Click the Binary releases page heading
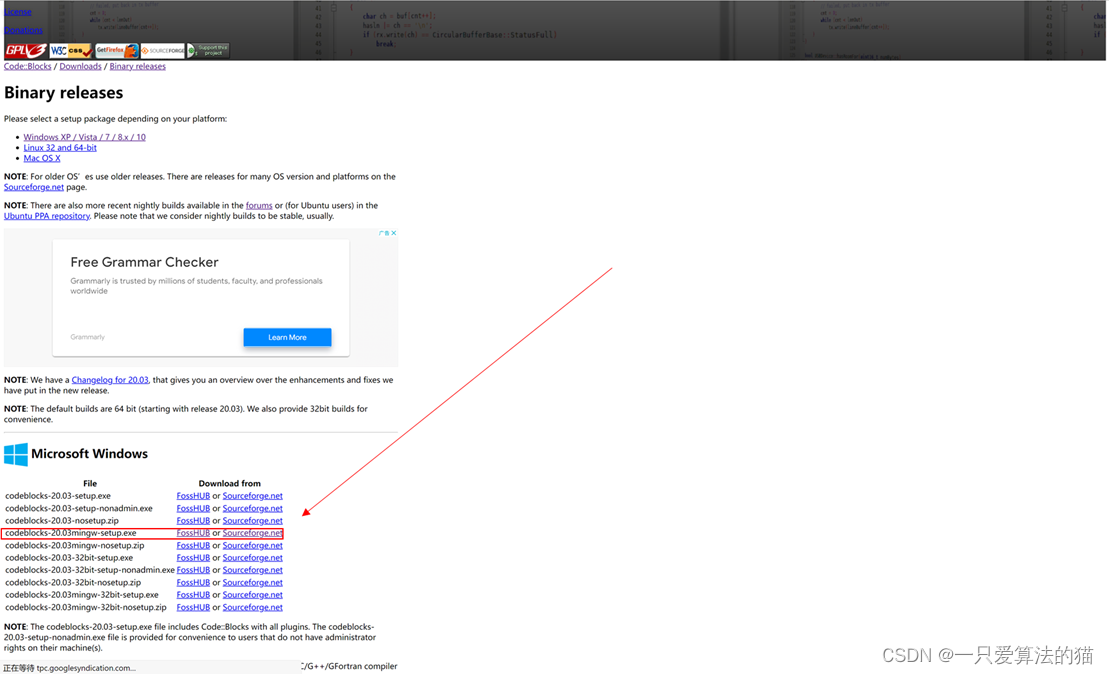Viewport: 1109px width, 674px height. pos(64,93)
